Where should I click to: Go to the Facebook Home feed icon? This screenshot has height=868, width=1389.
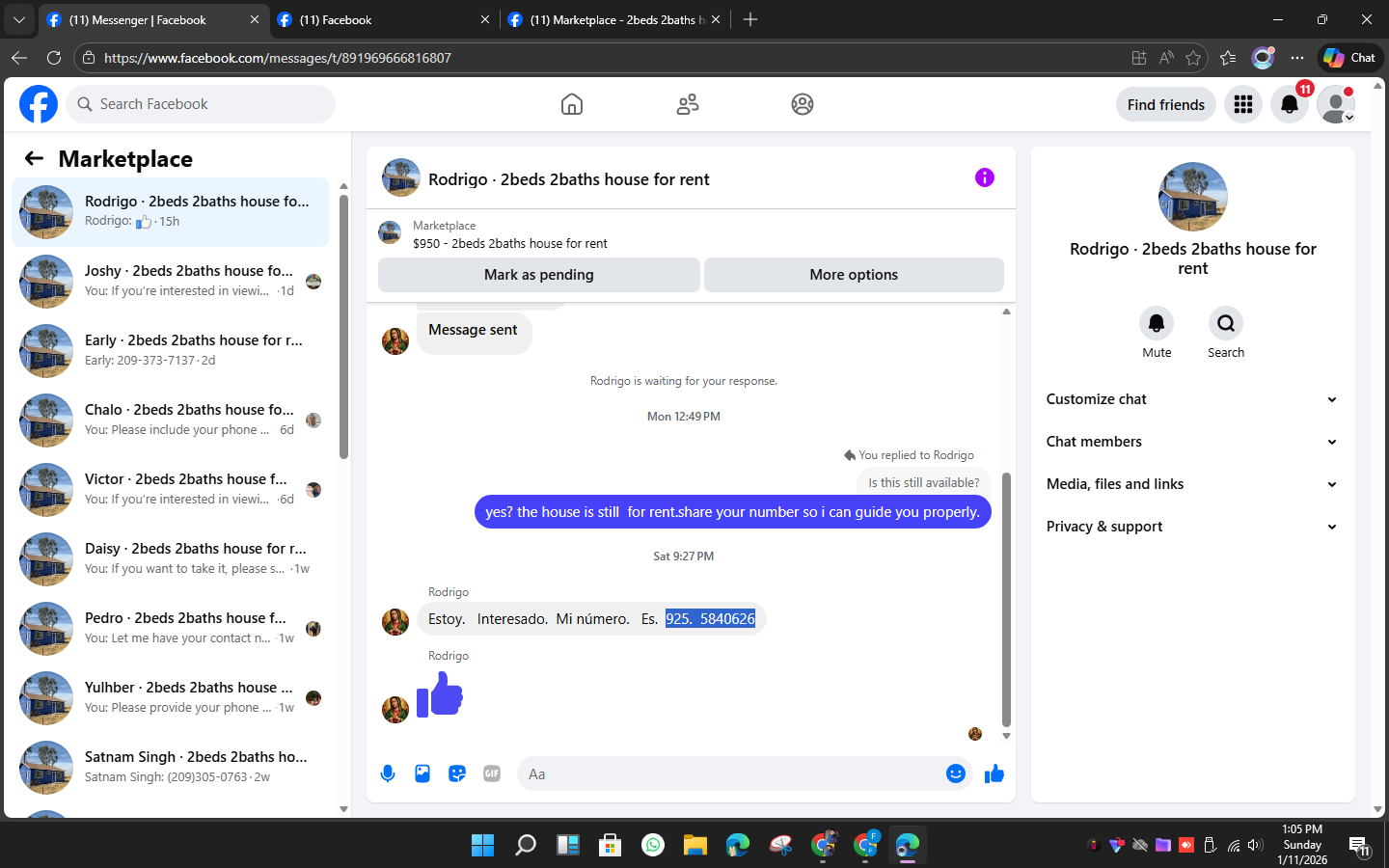[572, 104]
